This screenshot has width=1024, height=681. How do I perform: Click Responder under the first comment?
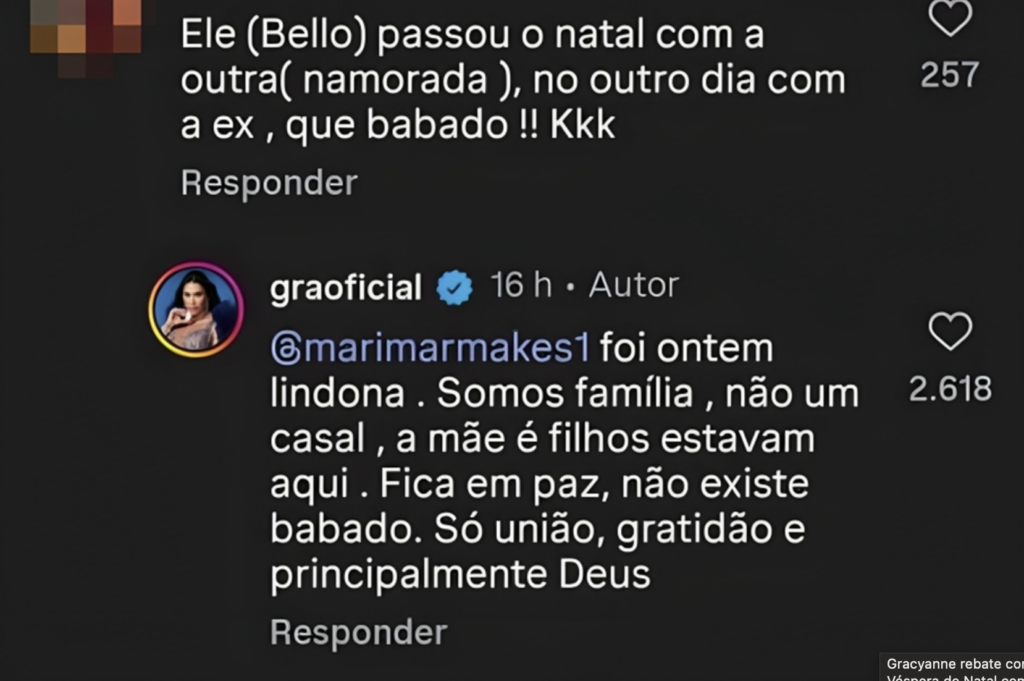(269, 183)
